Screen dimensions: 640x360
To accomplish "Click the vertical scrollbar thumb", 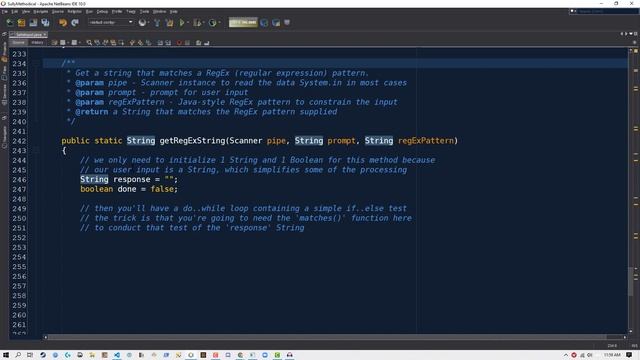I will tap(631, 282).
